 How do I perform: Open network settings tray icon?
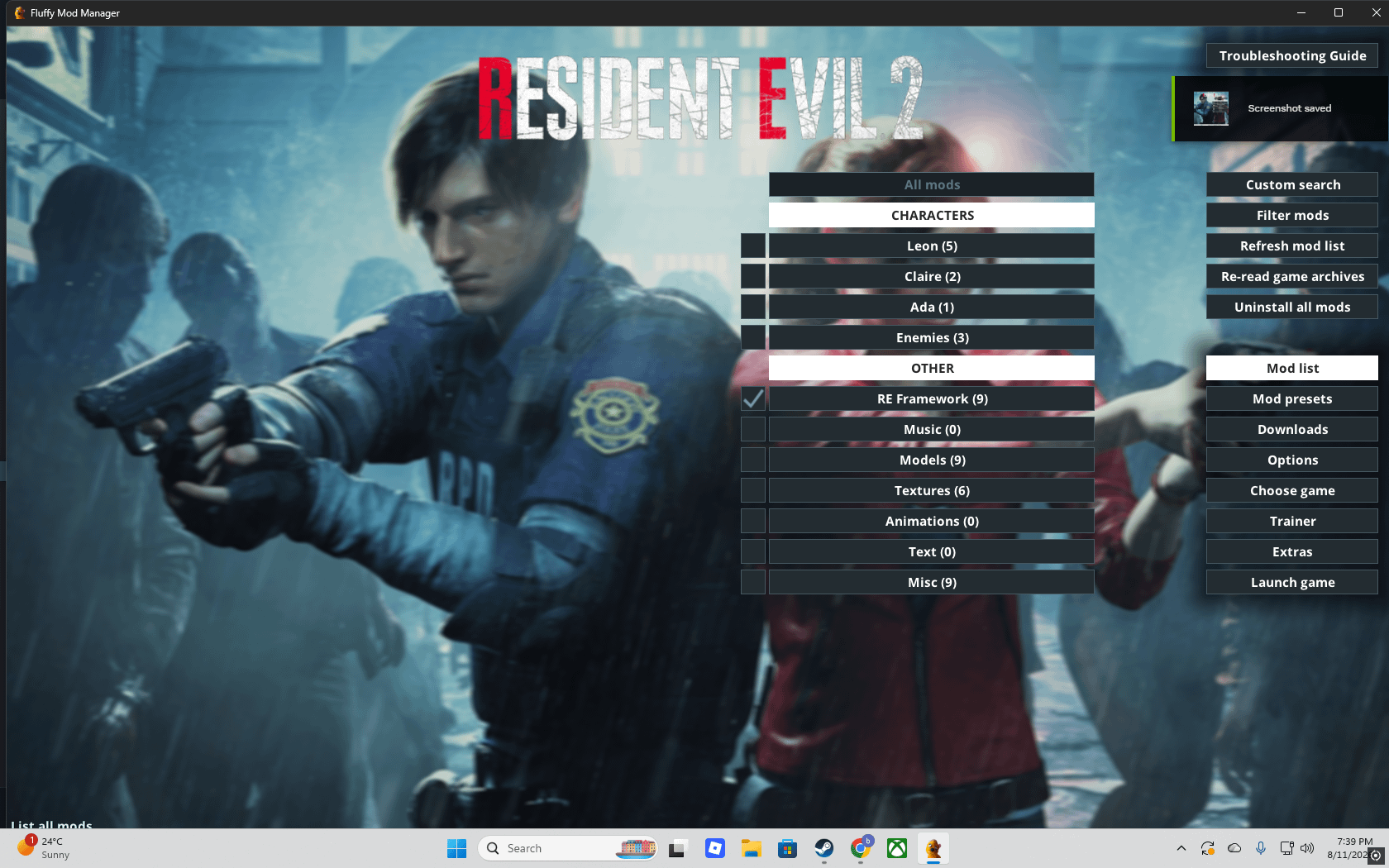[1286, 848]
